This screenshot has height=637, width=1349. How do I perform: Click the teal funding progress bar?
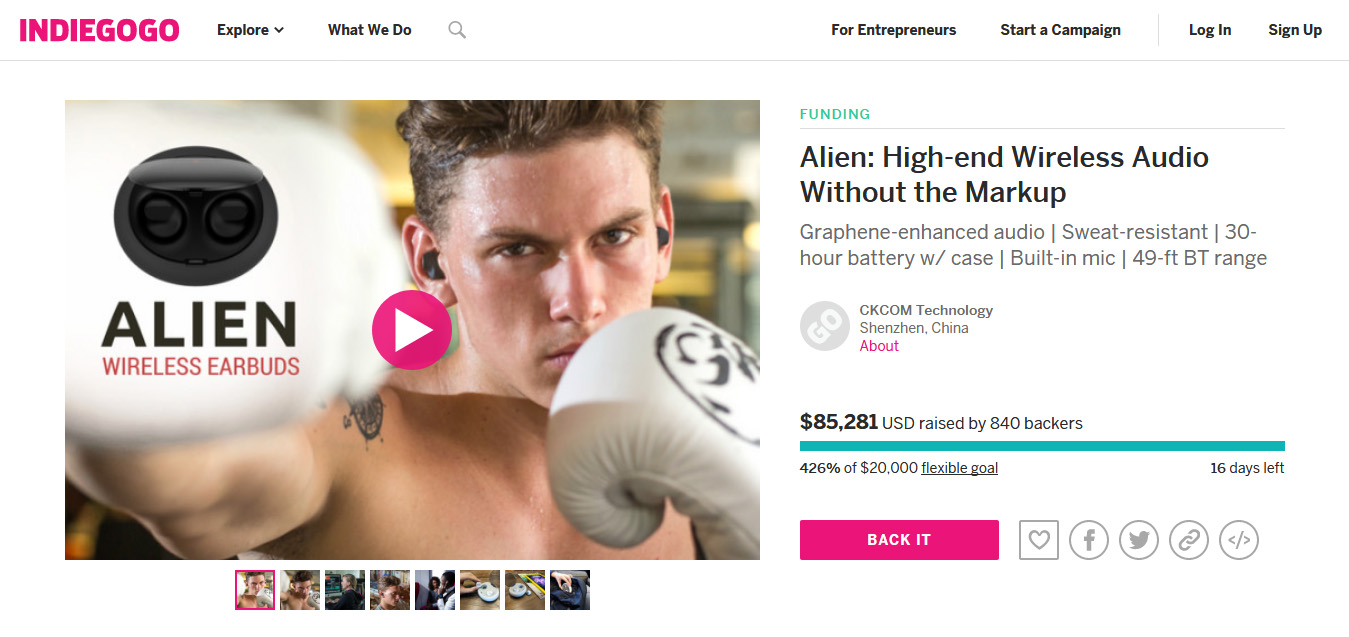point(1042,446)
